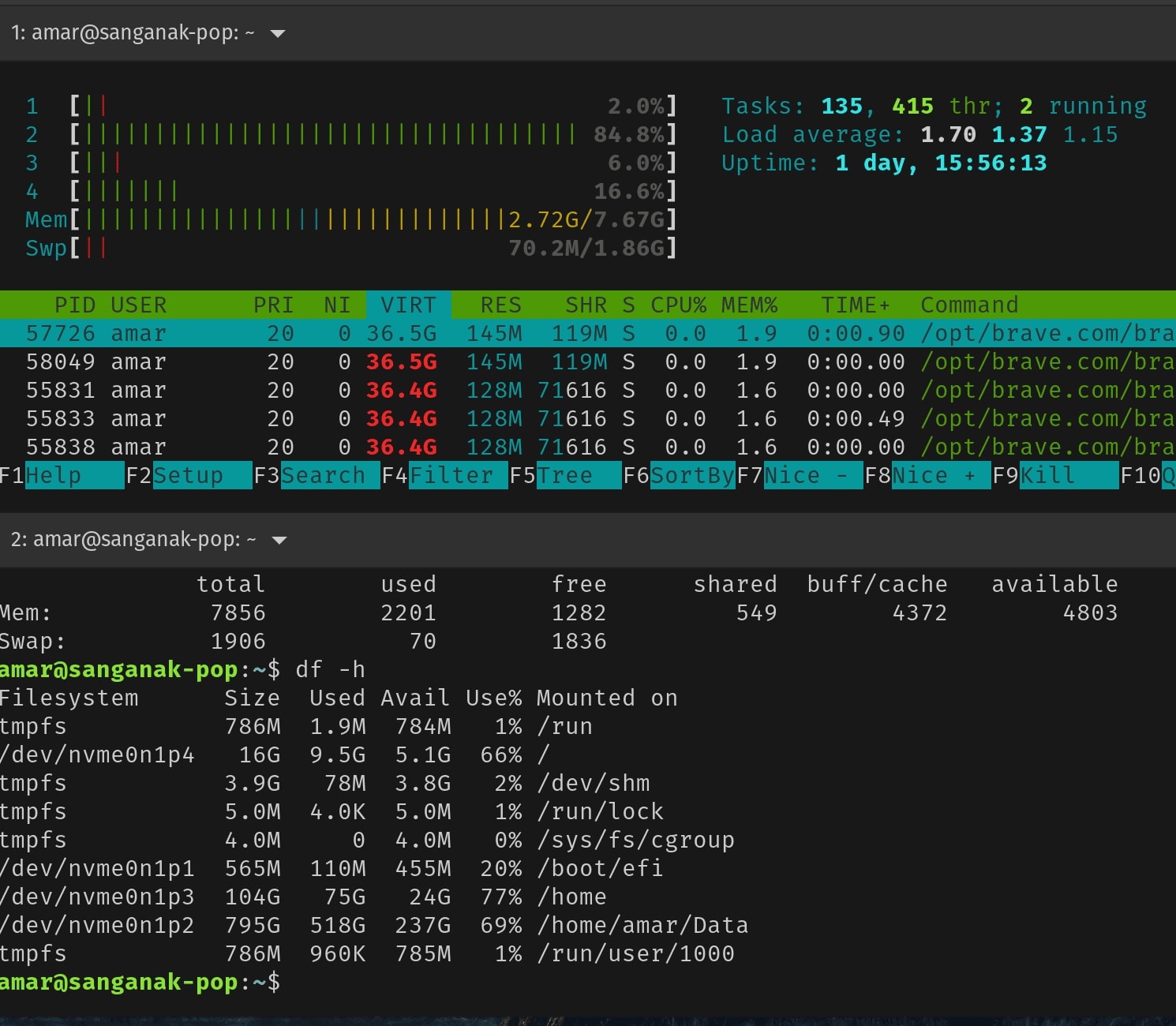1176x1026 pixels.
Task: Click the /dev/nvme0n1p1 filesystem row
Action: [331, 868]
